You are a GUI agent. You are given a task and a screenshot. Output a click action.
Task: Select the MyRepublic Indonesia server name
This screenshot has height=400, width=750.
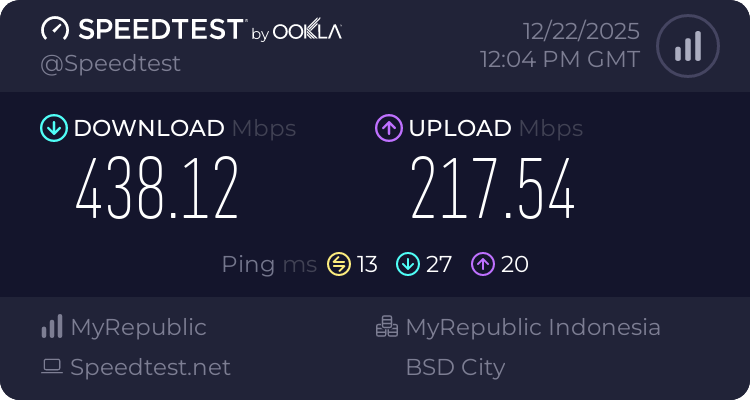[x=532, y=327]
